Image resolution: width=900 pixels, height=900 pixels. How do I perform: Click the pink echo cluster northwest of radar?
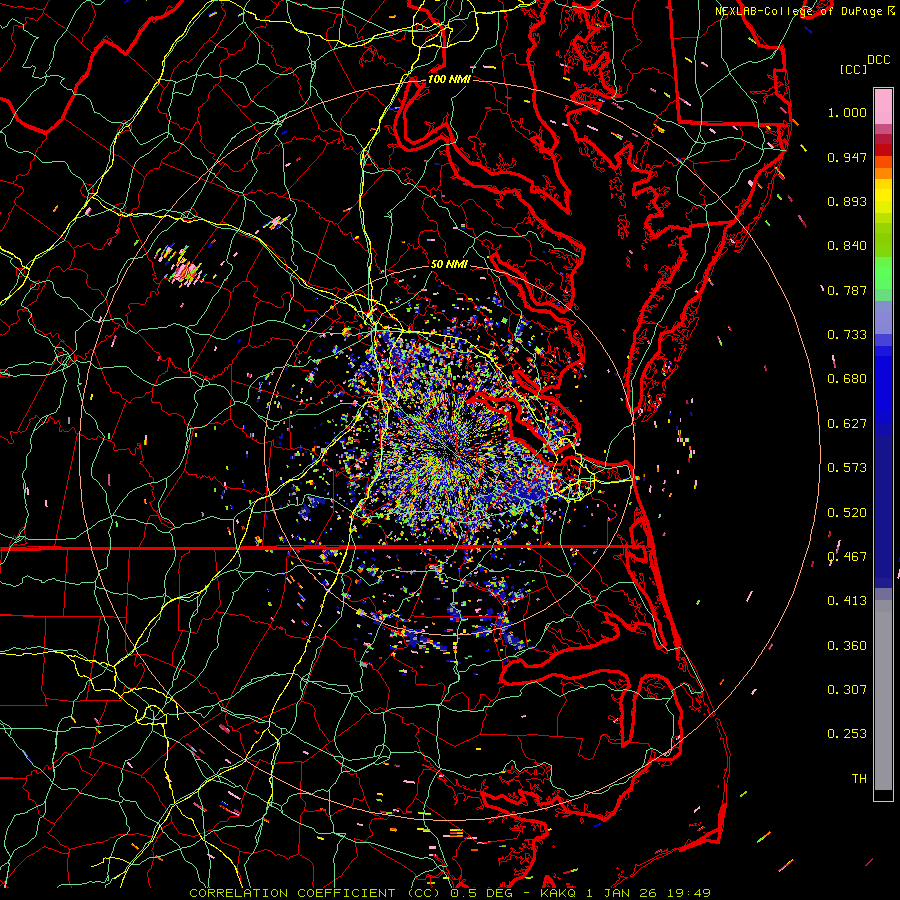tap(185, 270)
